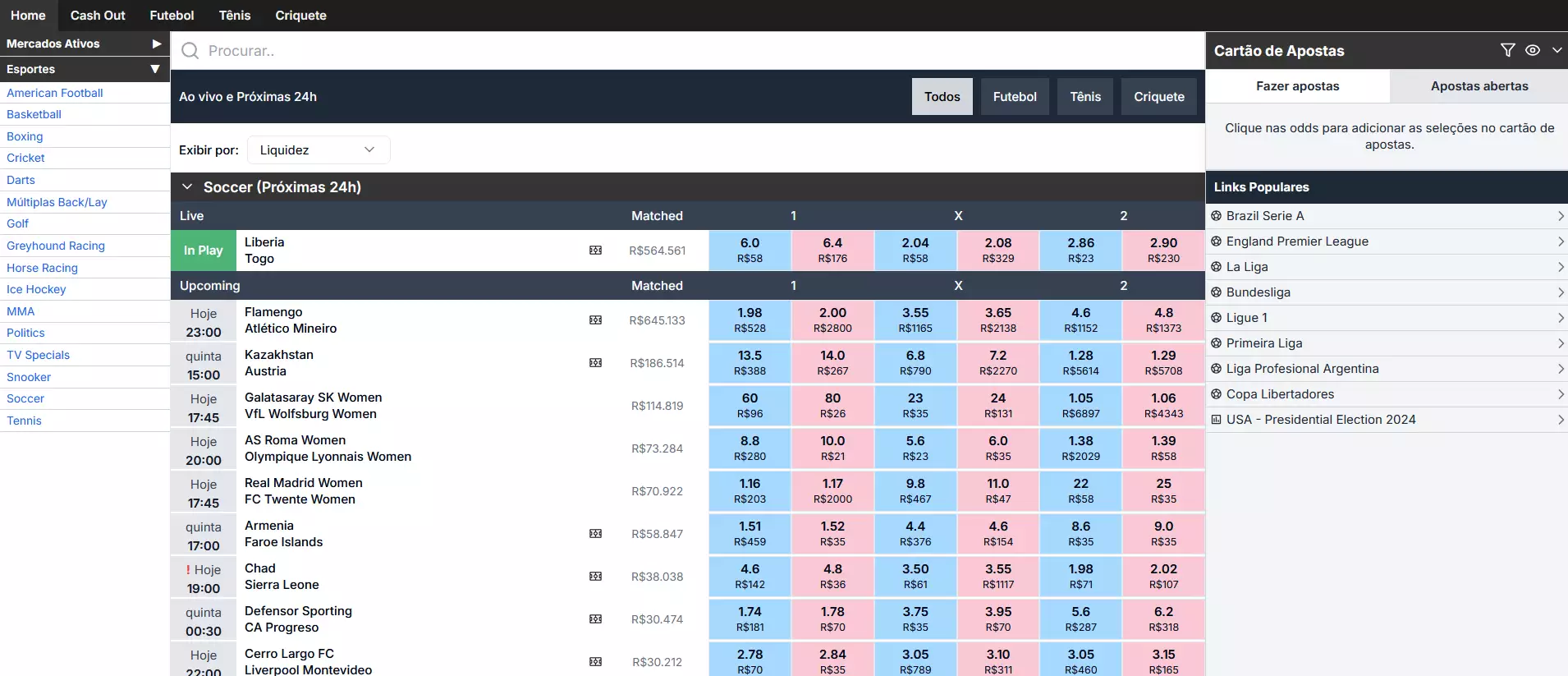Image resolution: width=1568 pixels, height=676 pixels.
Task: Expand the Mercados Ativos sidebar section
Action: pyautogui.click(x=156, y=44)
